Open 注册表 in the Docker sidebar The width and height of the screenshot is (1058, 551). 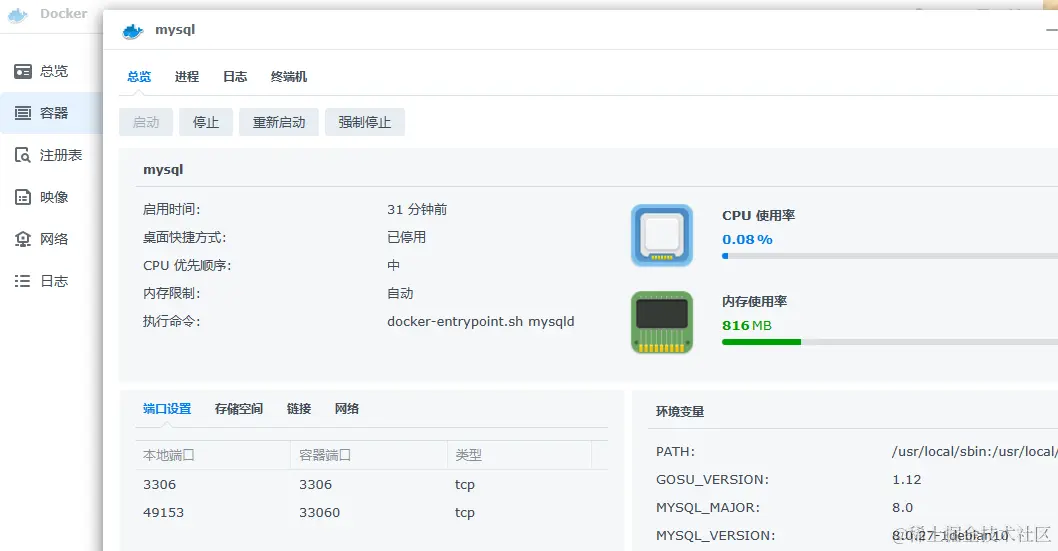pos(51,155)
